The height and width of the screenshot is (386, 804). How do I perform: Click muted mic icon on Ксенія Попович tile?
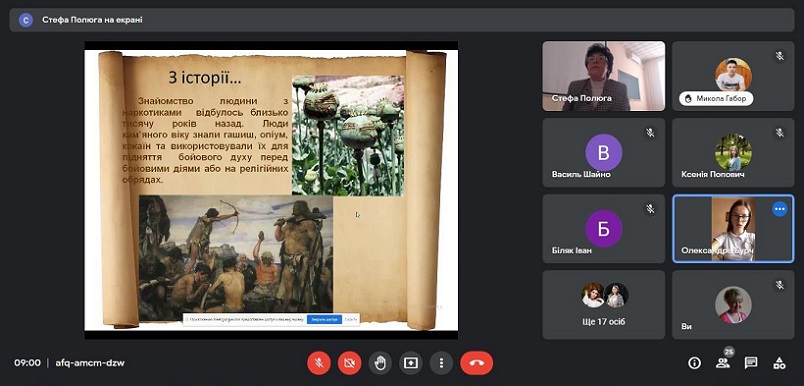780,133
